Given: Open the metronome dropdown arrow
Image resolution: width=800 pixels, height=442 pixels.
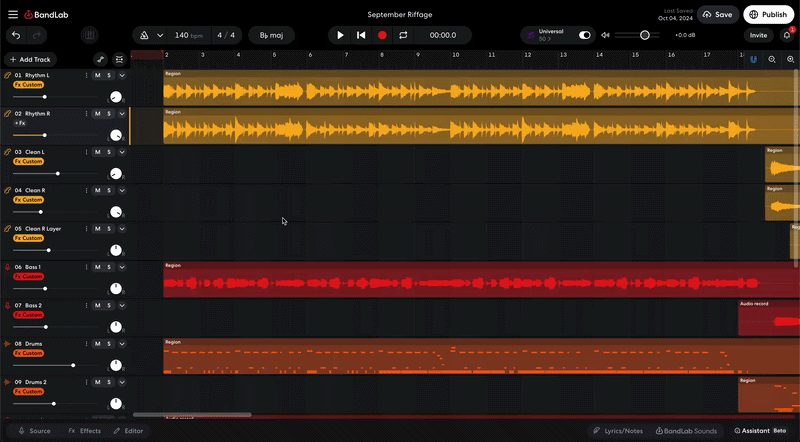Looking at the screenshot, I should [160, 35].
